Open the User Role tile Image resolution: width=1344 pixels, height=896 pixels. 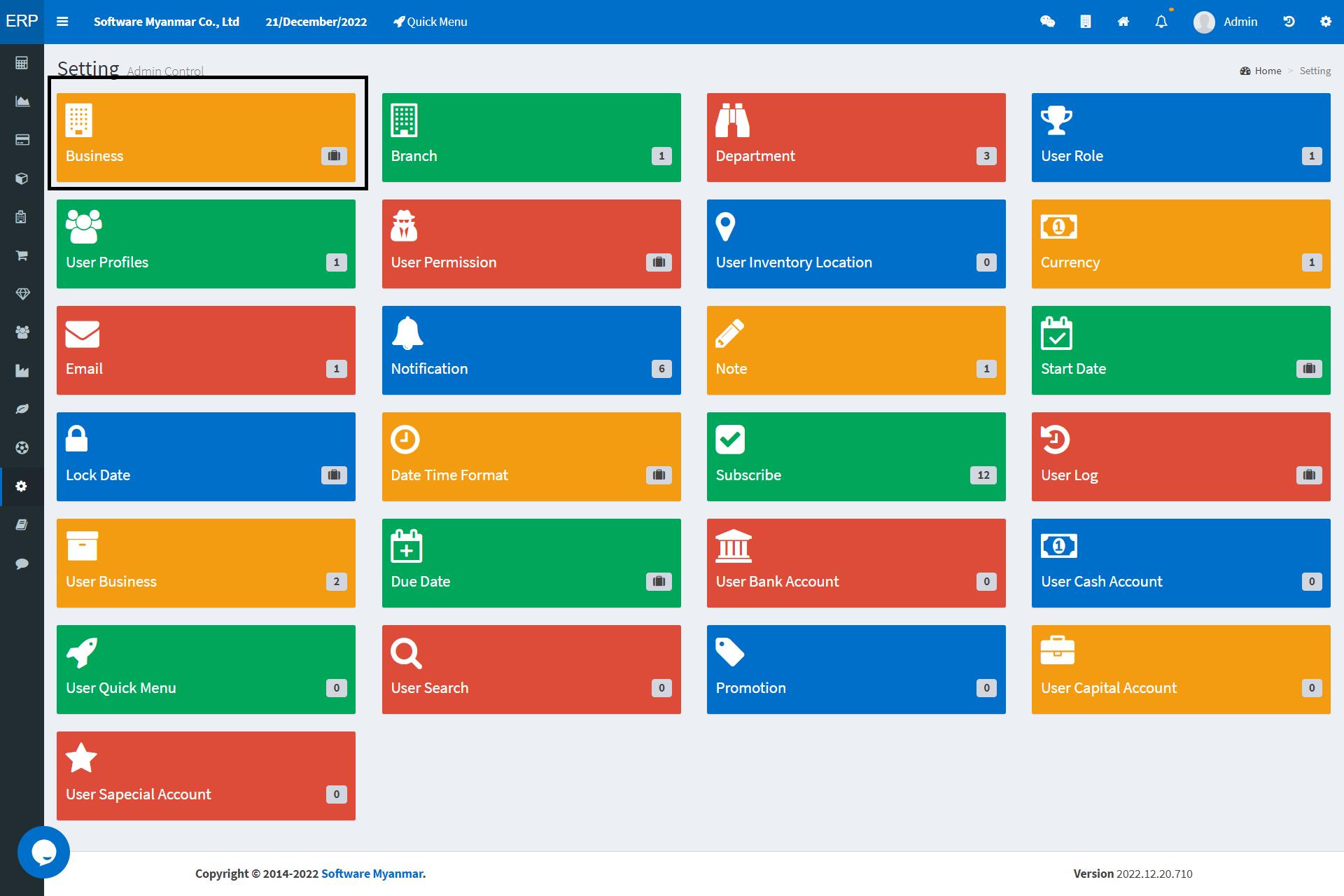[x=1181, y=137]
